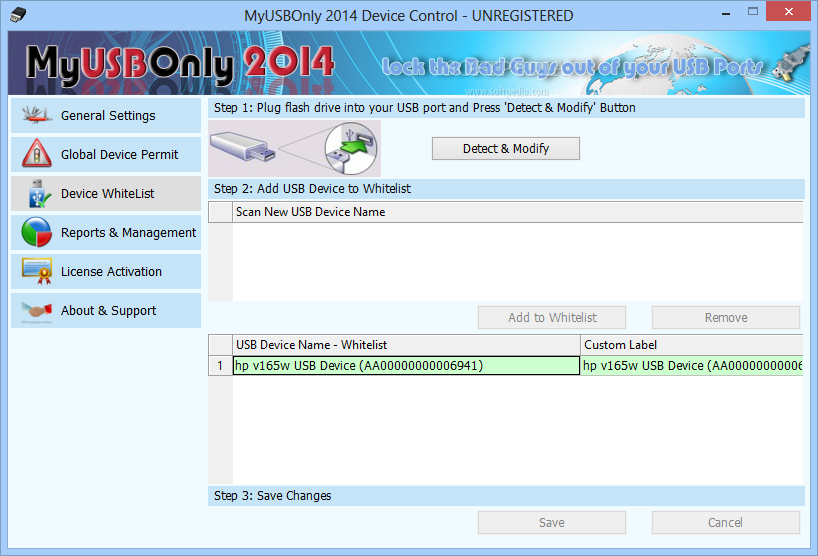Open About & Support
Viewport: 818px width, 556px height.
point(106,310)
